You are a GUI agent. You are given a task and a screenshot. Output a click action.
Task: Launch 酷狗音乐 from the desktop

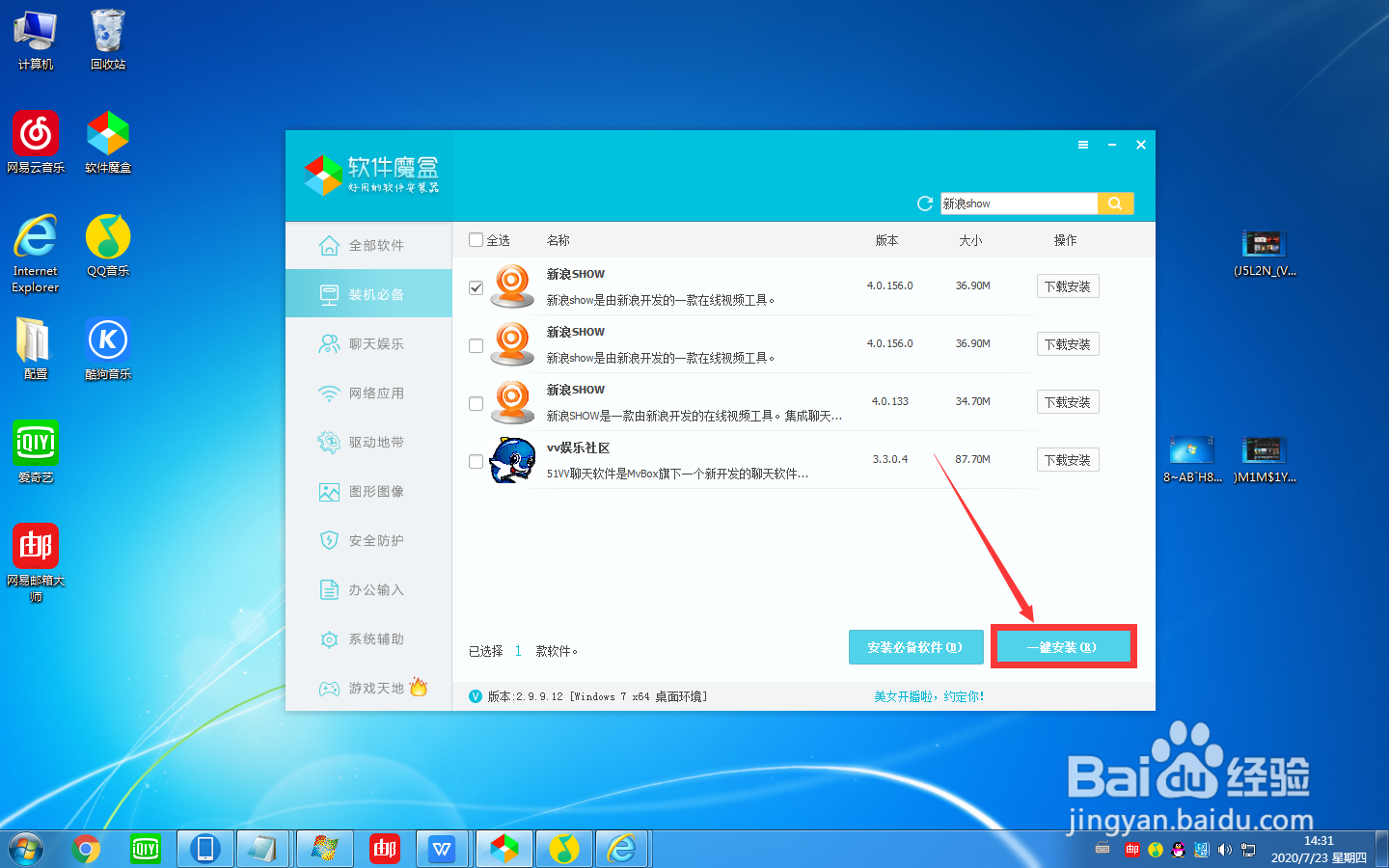point(108,348)
